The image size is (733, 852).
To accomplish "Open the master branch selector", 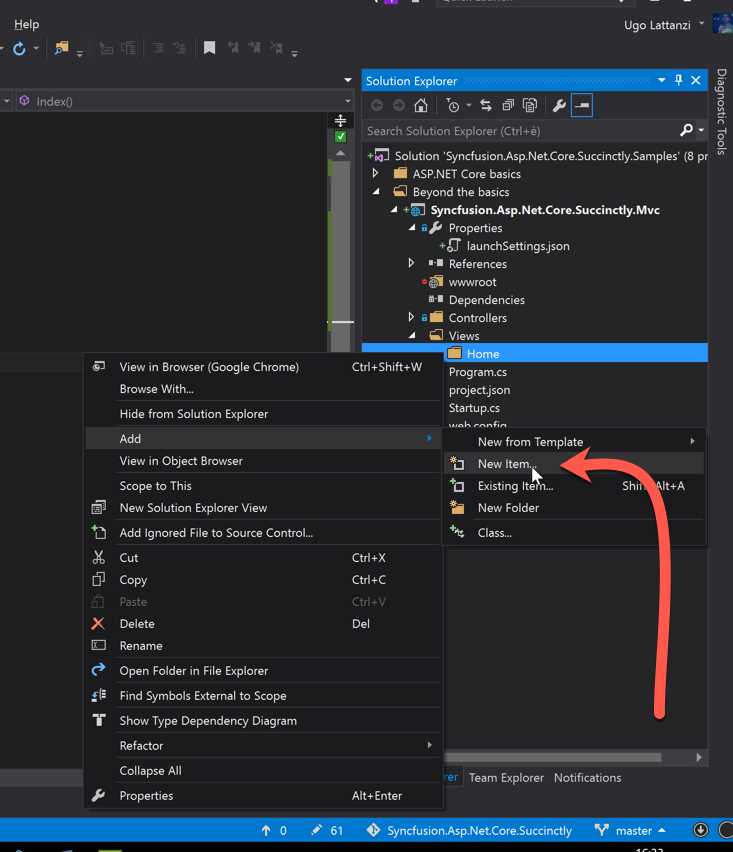I will [x=633, y=830].
